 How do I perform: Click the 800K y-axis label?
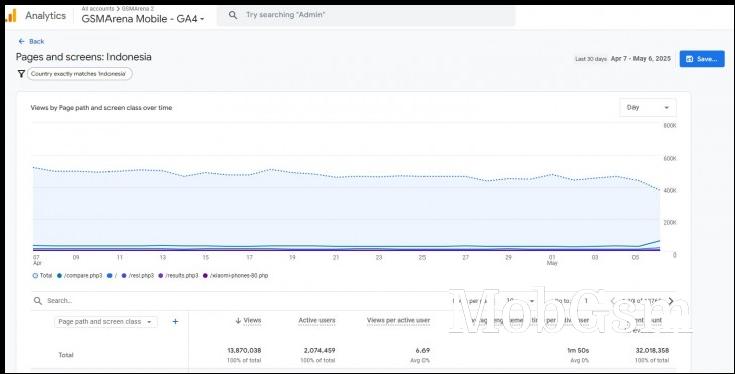(670, 126)
